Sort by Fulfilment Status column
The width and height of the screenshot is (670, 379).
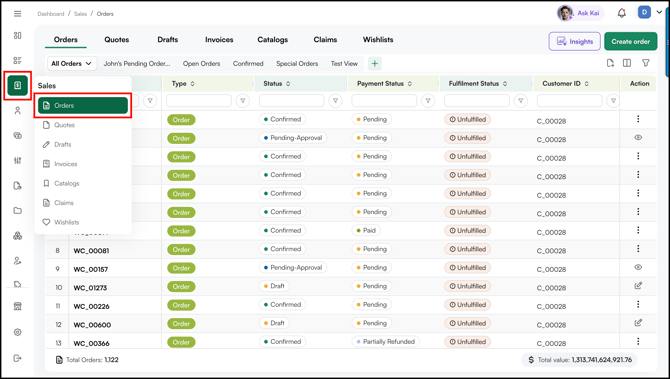505,84
